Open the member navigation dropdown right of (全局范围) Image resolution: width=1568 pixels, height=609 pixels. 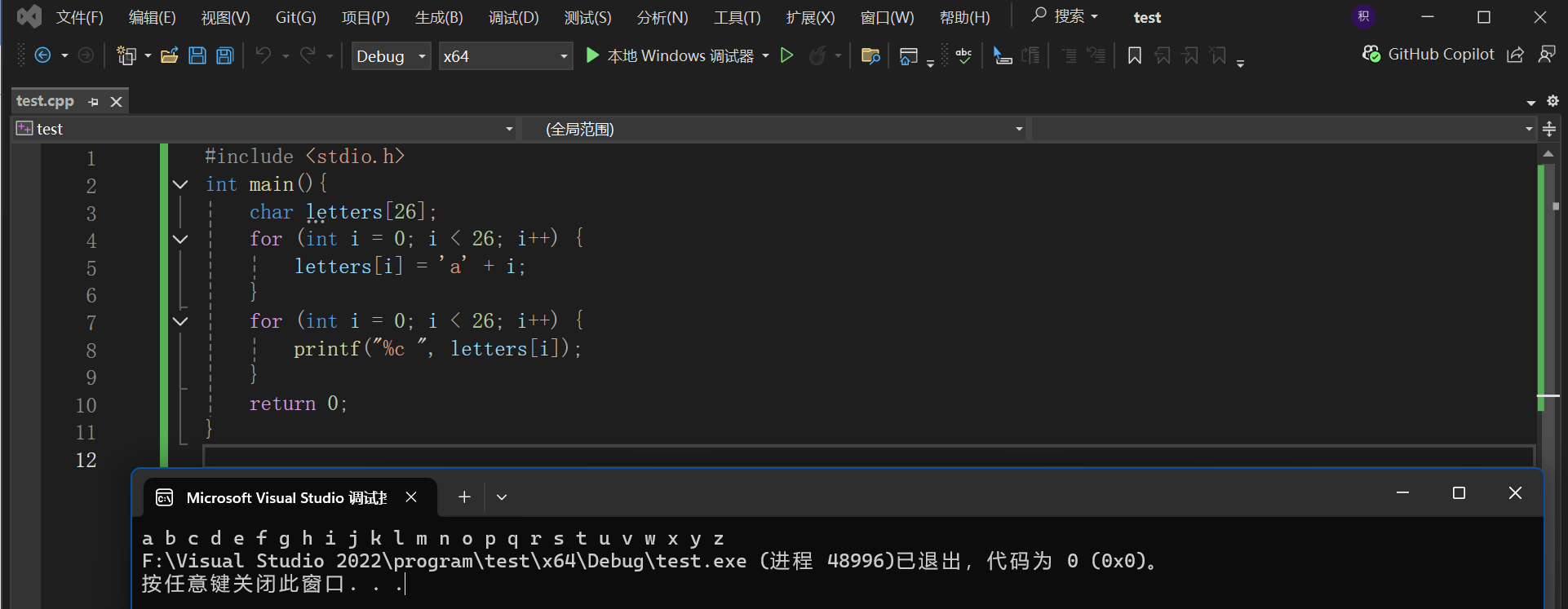1284,129
